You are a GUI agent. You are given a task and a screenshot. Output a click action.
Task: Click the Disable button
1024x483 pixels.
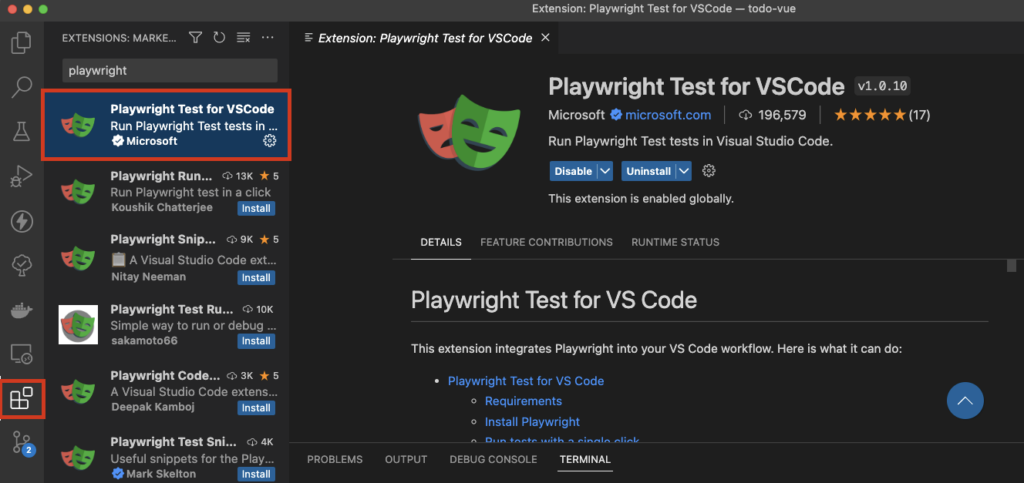(573, 171)
